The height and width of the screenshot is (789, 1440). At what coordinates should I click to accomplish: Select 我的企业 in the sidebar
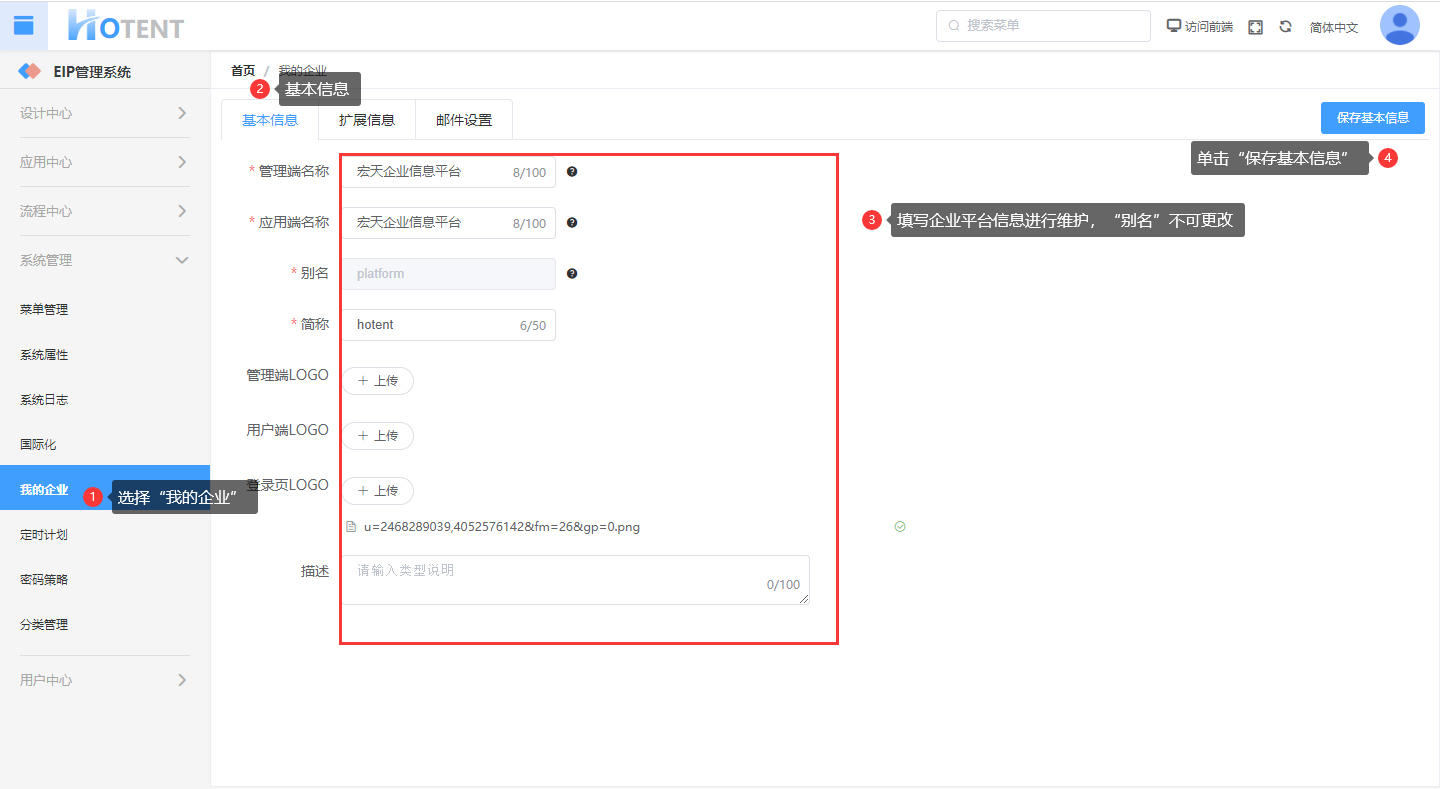pyautogui.click(x=105, y=490)
